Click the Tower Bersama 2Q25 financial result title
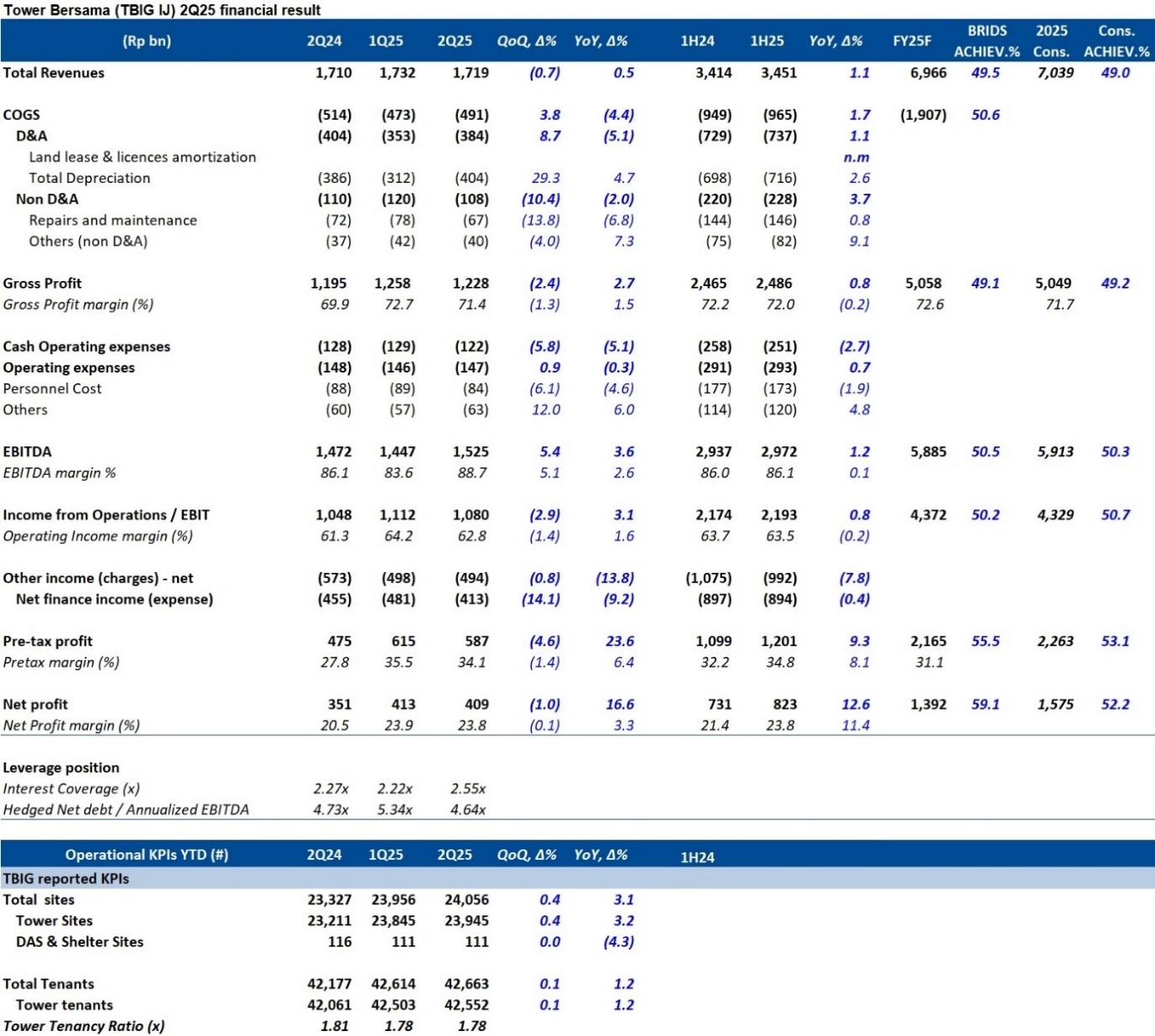The height and width of the screenshot is (1036, 1155). (163, 10)
